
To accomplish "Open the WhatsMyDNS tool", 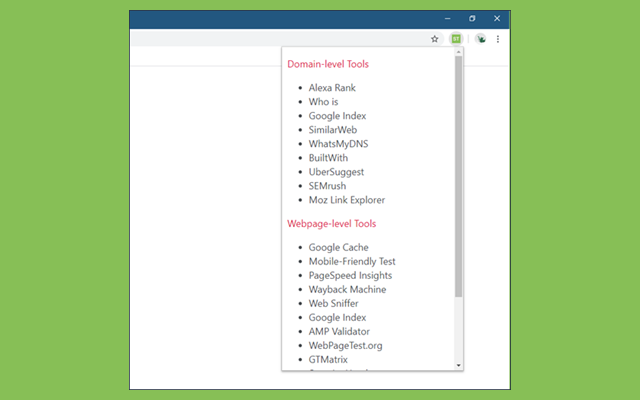I will [338, 144].
